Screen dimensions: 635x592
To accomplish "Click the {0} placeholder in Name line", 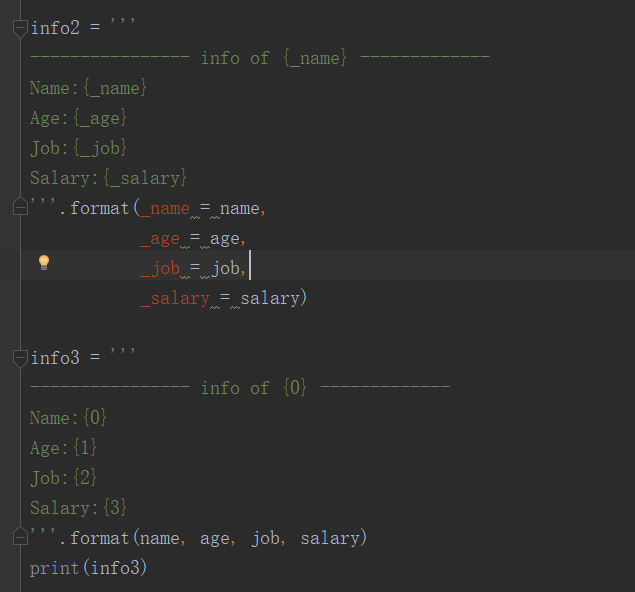I will click(x=95, y=417).
